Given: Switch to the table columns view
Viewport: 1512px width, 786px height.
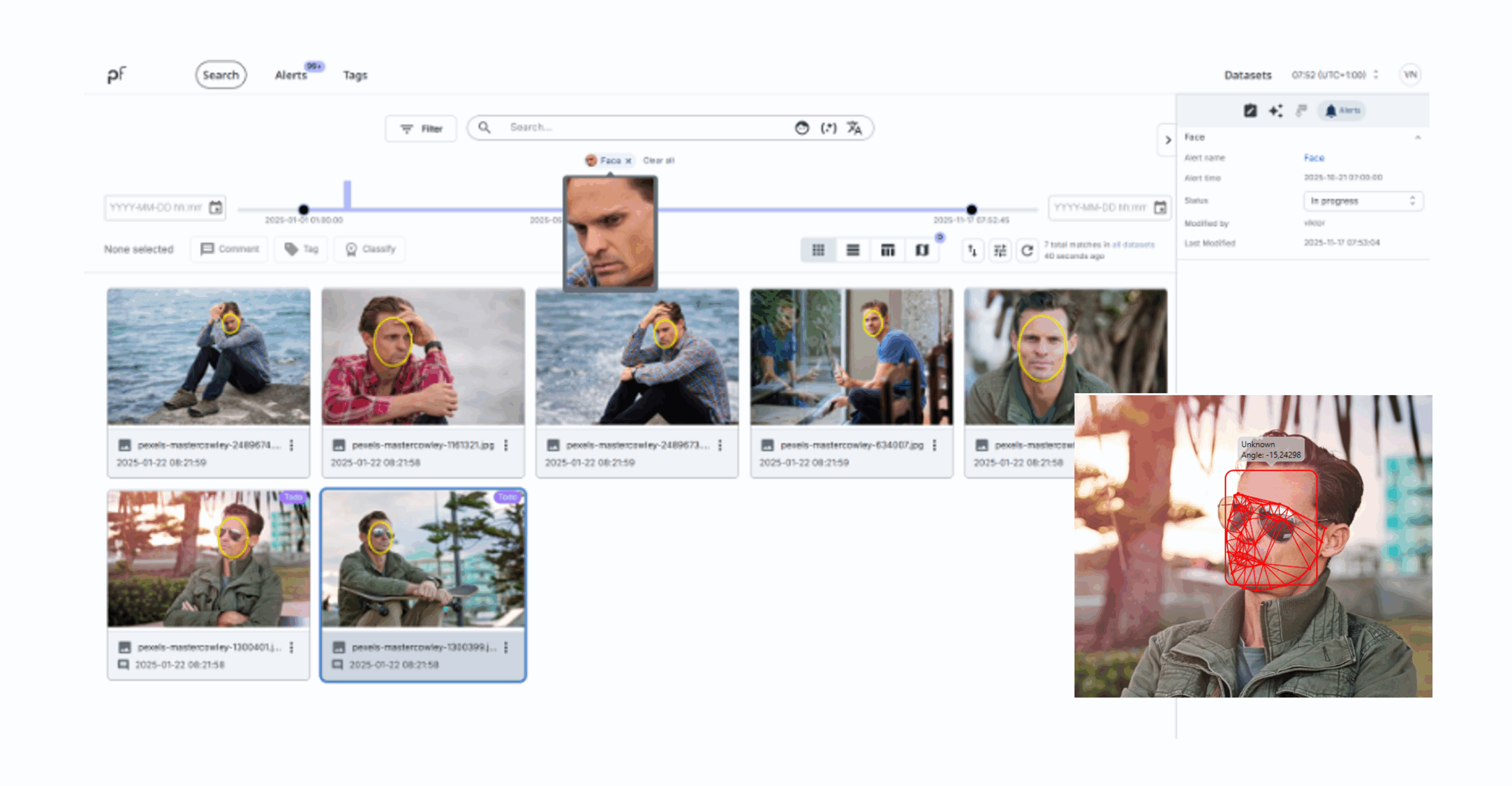Looking at the screenshot, I should (887, 250).
